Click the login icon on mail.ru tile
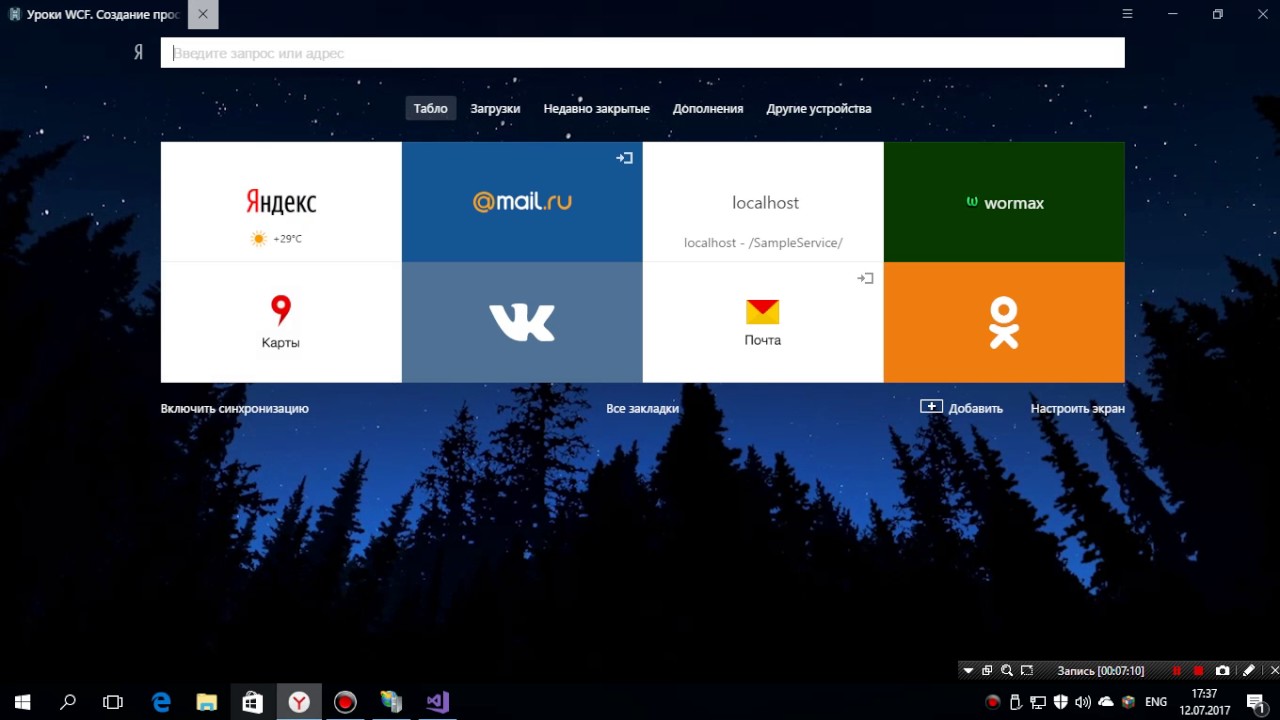The width and height of the screenshot is (1280, 720). [625, 158]
